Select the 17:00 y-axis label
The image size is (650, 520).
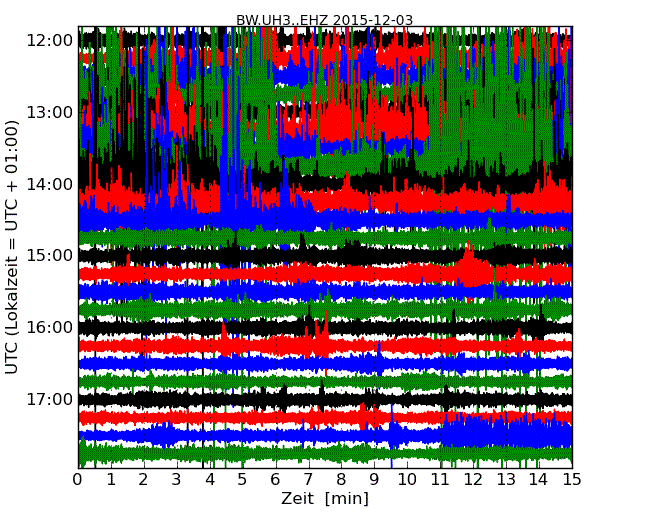(50, 399)
